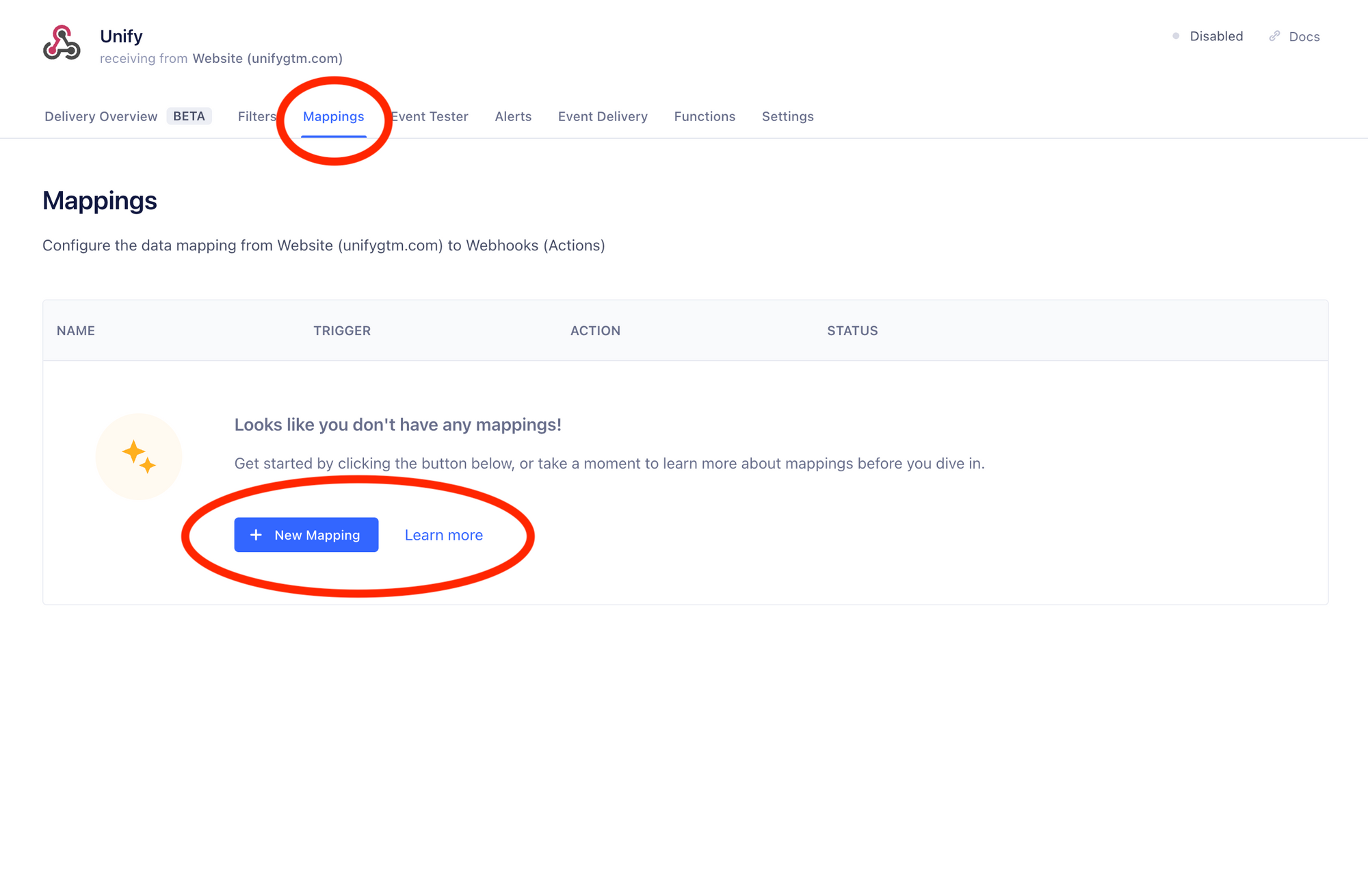
Task: Open the Learn more link
Action: click(x=443, y=535)
